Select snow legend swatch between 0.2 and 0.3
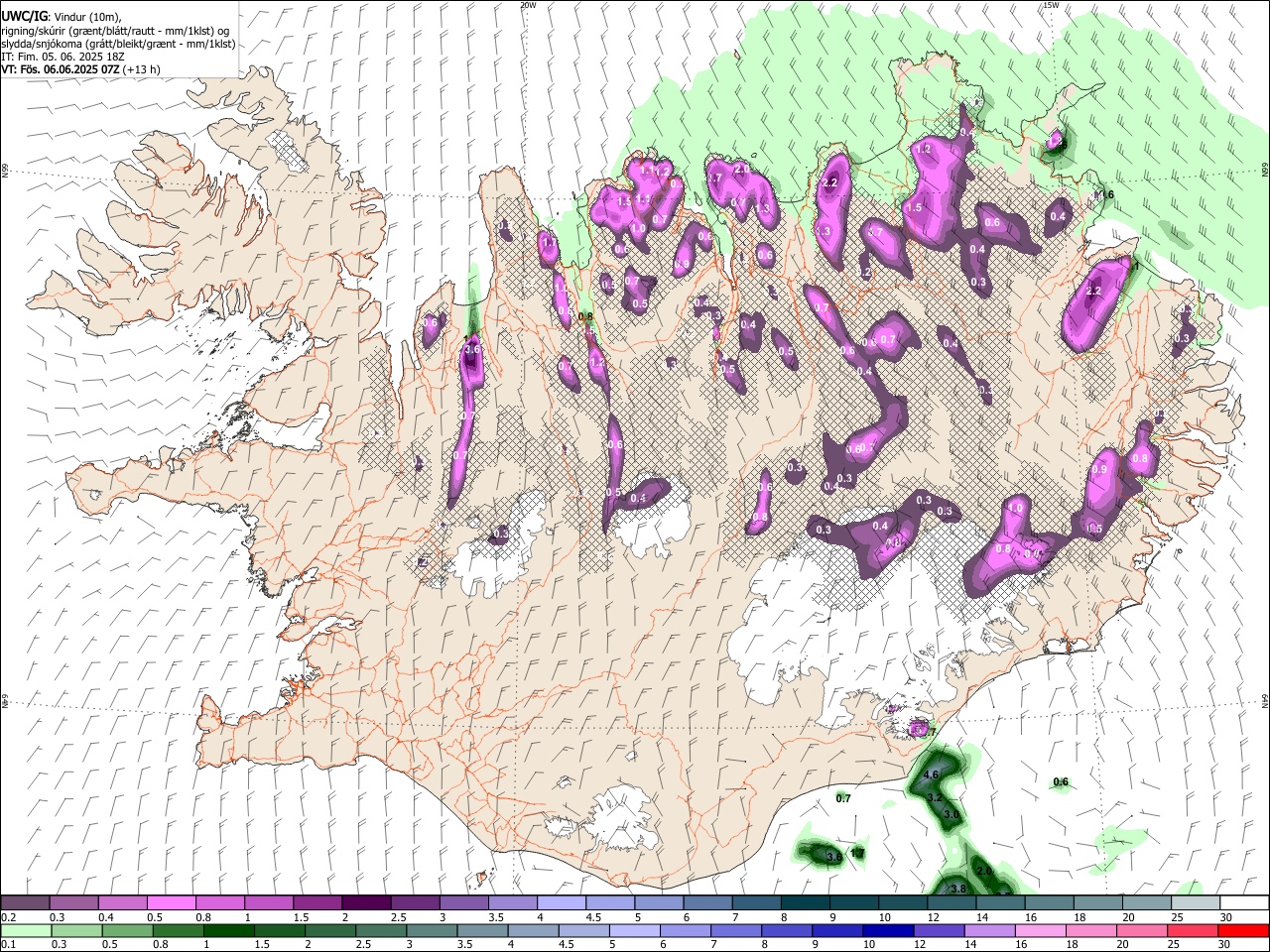The width and height of the screenshot is (1270, 952). click(25, 903)
